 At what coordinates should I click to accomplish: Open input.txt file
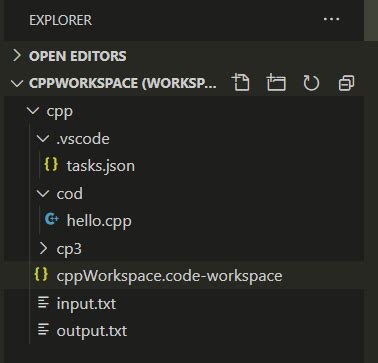[86, 304]
